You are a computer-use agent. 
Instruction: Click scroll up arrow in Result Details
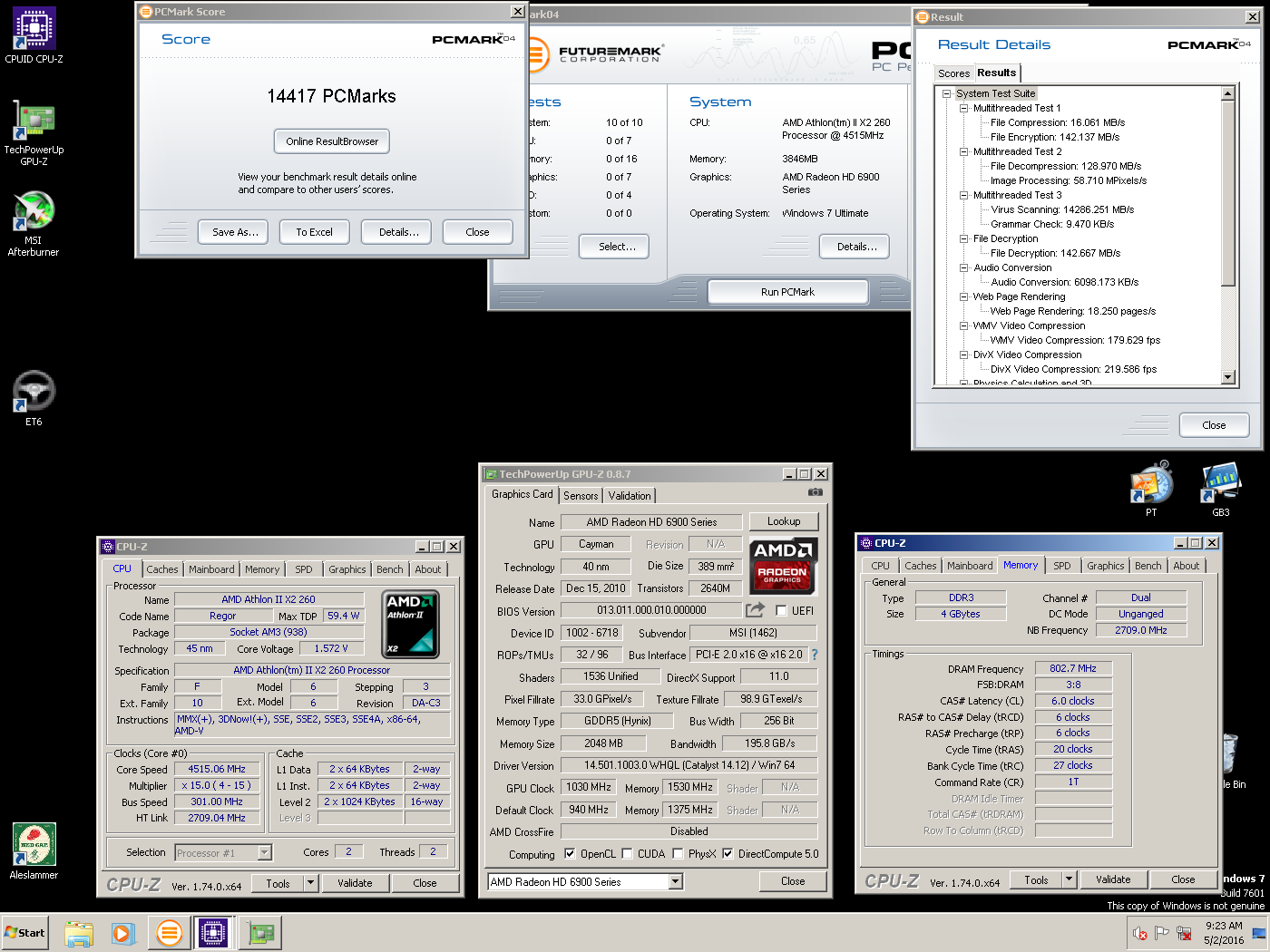click(x=1228, y=93)
